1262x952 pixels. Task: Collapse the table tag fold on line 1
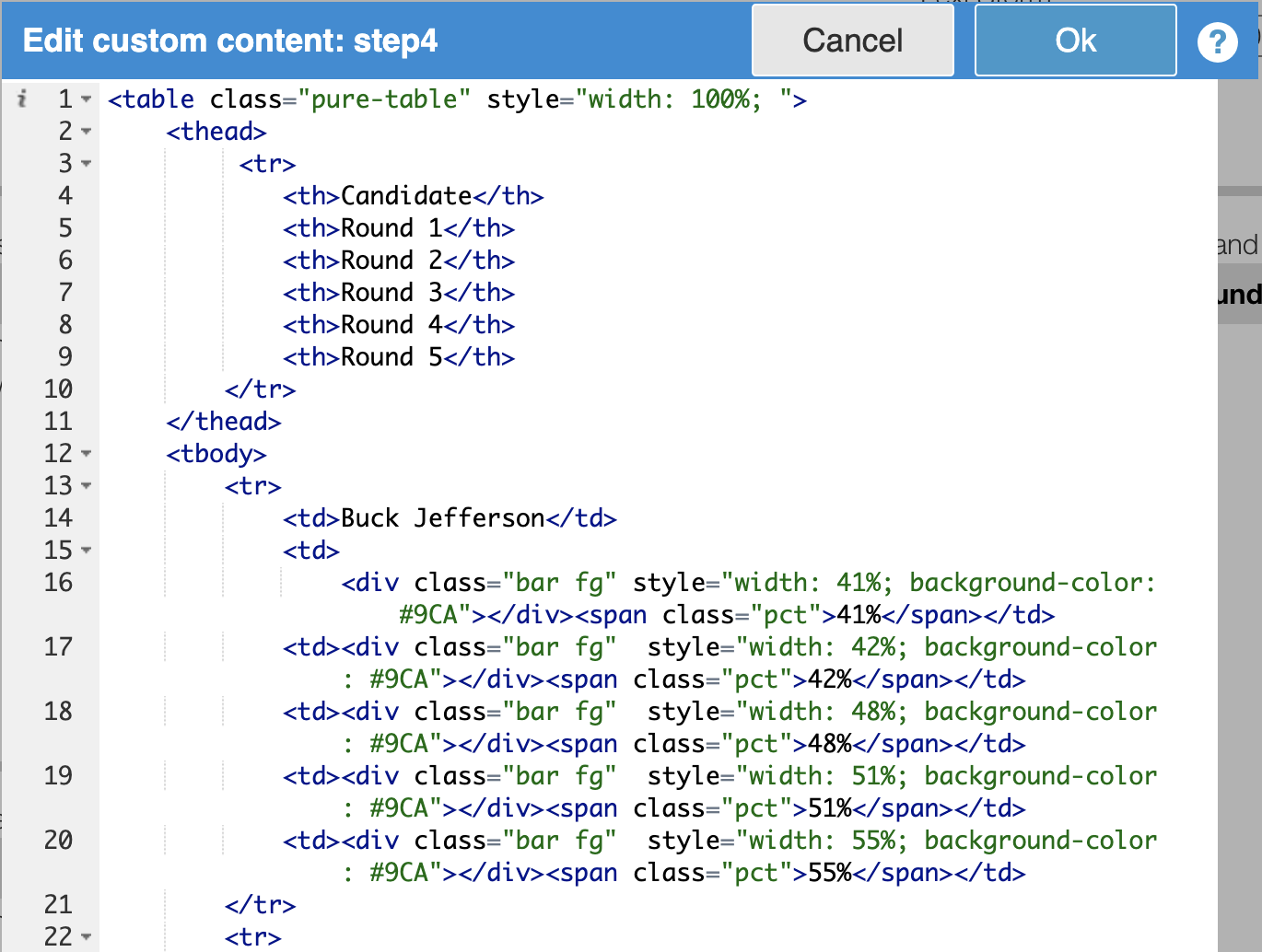[x=87, y=99]
